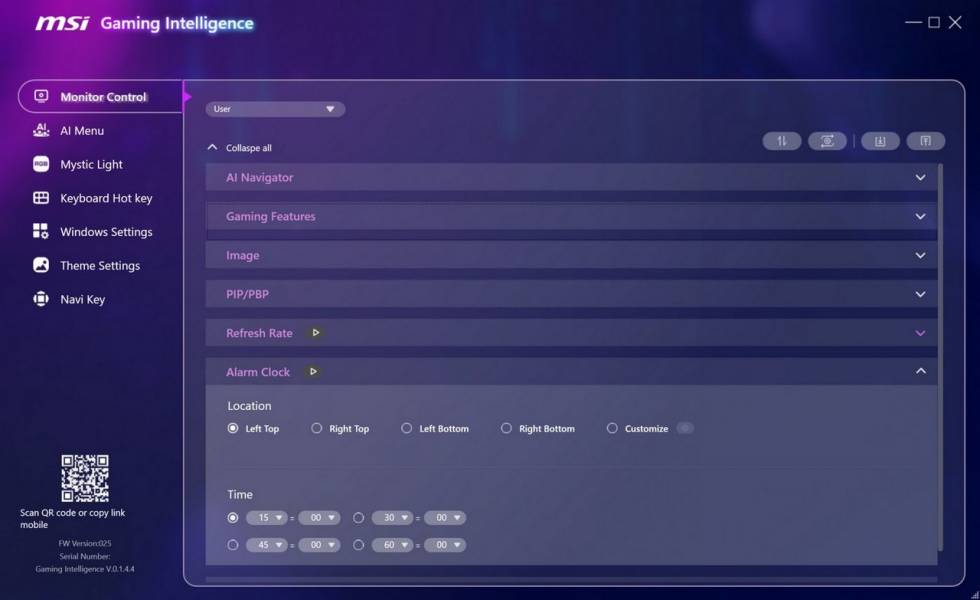Image resolution: width=980 pixels, height=600 pixels.
Task: Select the 45:00 time preset radio
Action: [x=233, y=545]
